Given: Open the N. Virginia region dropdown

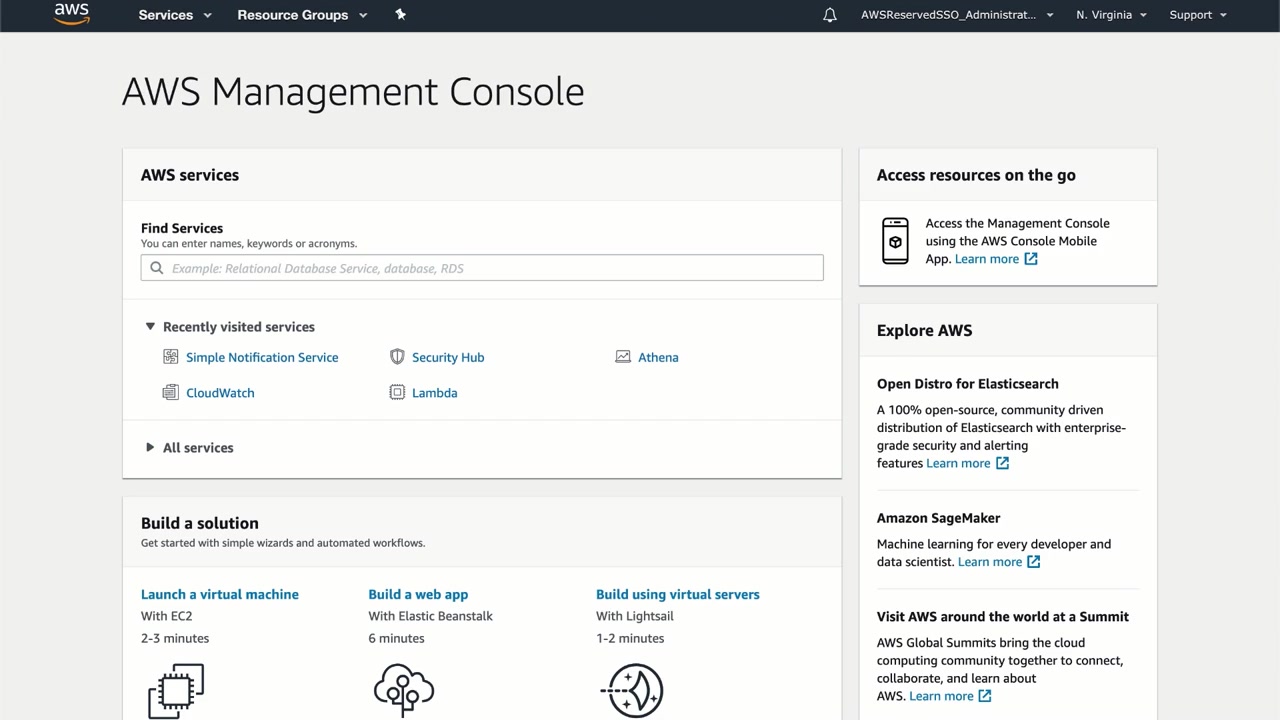Looking at the screenshot, I should coord(1111,15).
